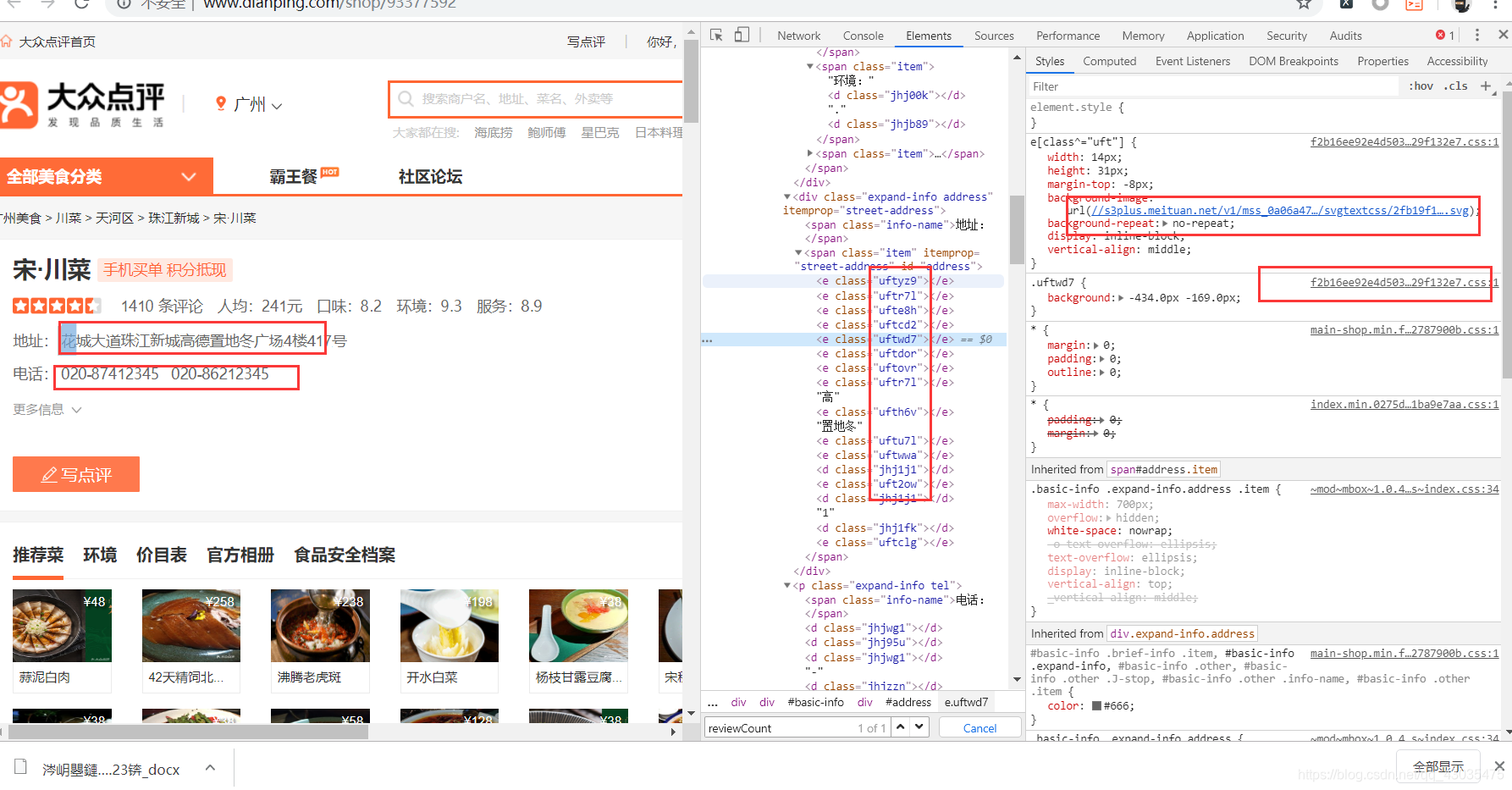Click the 社区论坛 navigation link

pyautogui.click(x=430, y=176)
